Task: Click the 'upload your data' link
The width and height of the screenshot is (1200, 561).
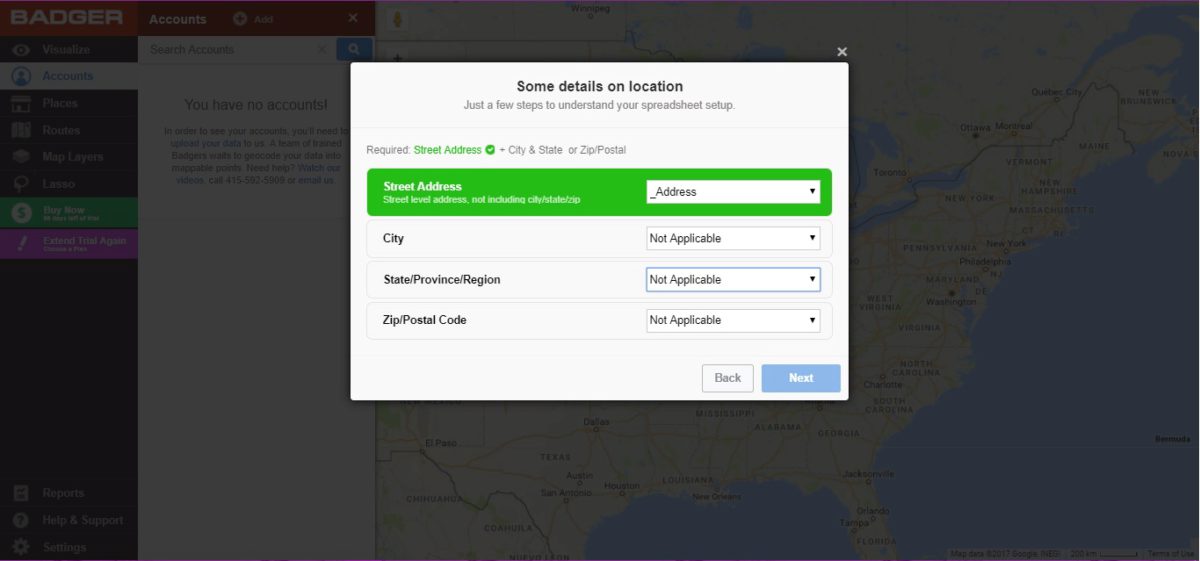Action: [x=205, y=143]
